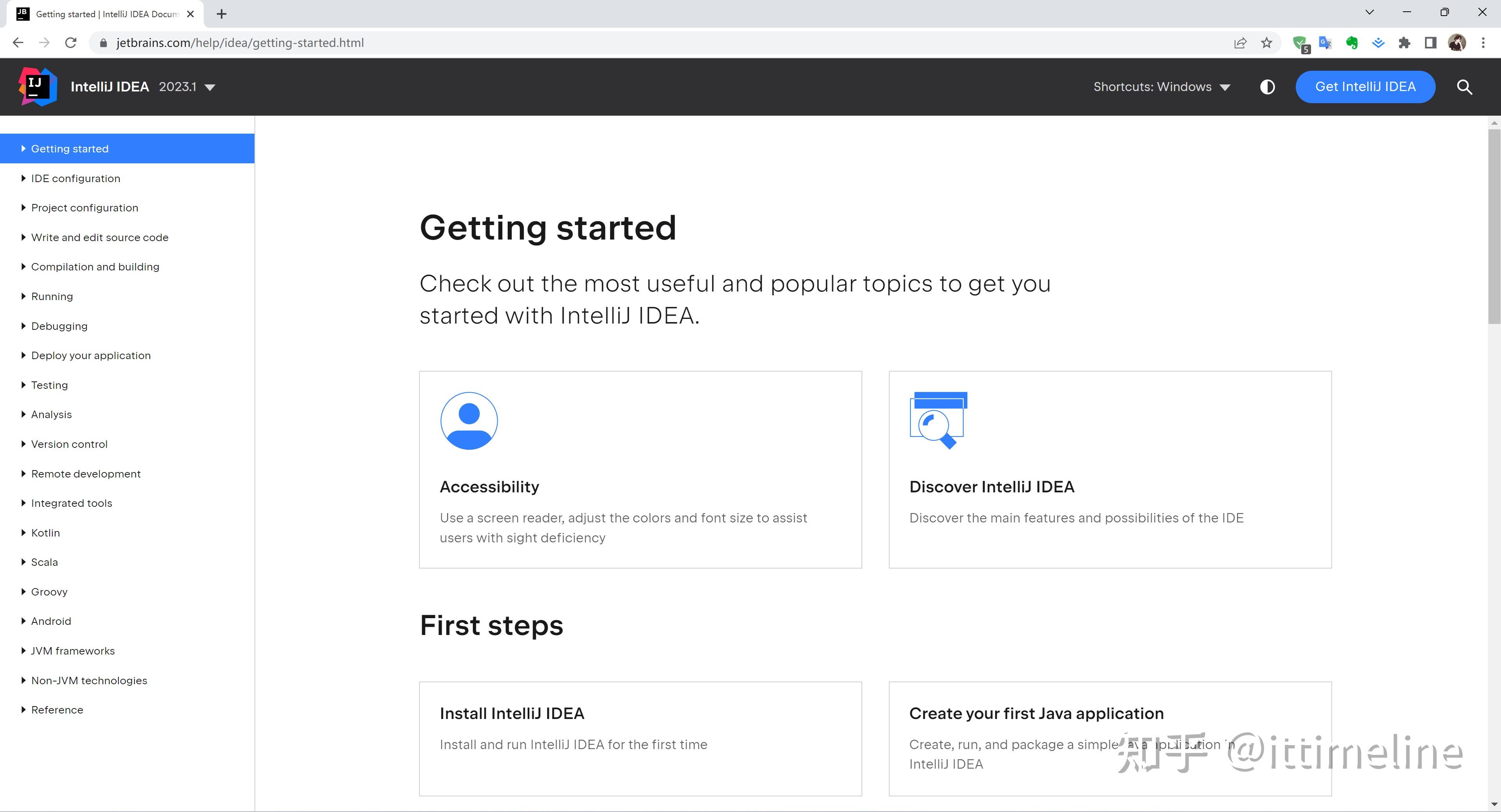Screen dimensions: 1501x812
Task: Open a new browser tab
Action: [221, 14]
